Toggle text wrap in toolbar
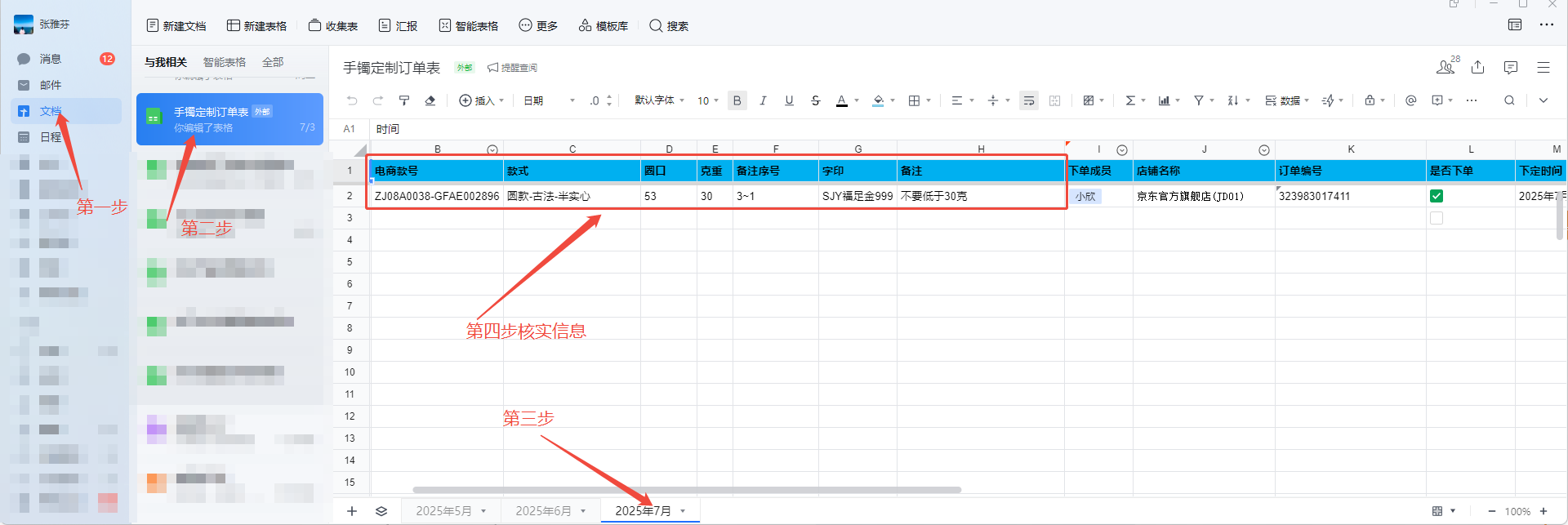Viewport: 1568px width, 525px height. [1028, 100]
